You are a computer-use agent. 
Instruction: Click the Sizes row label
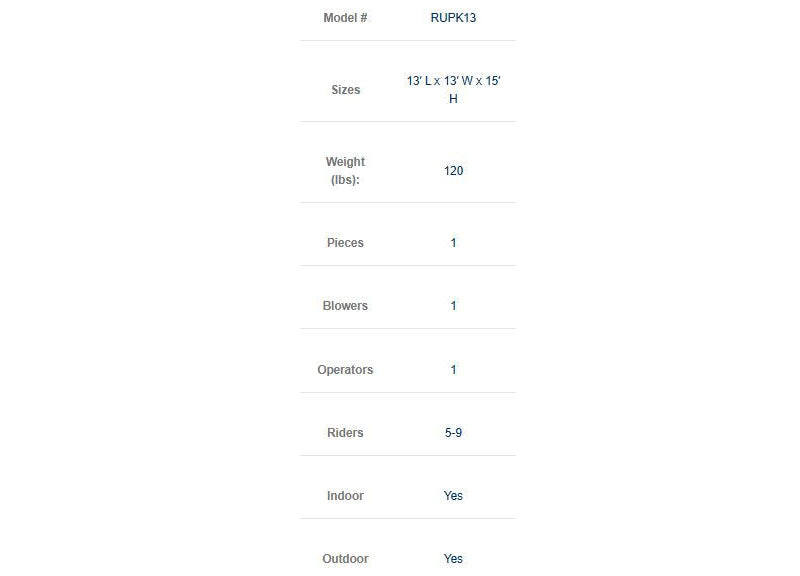point(345,90)
